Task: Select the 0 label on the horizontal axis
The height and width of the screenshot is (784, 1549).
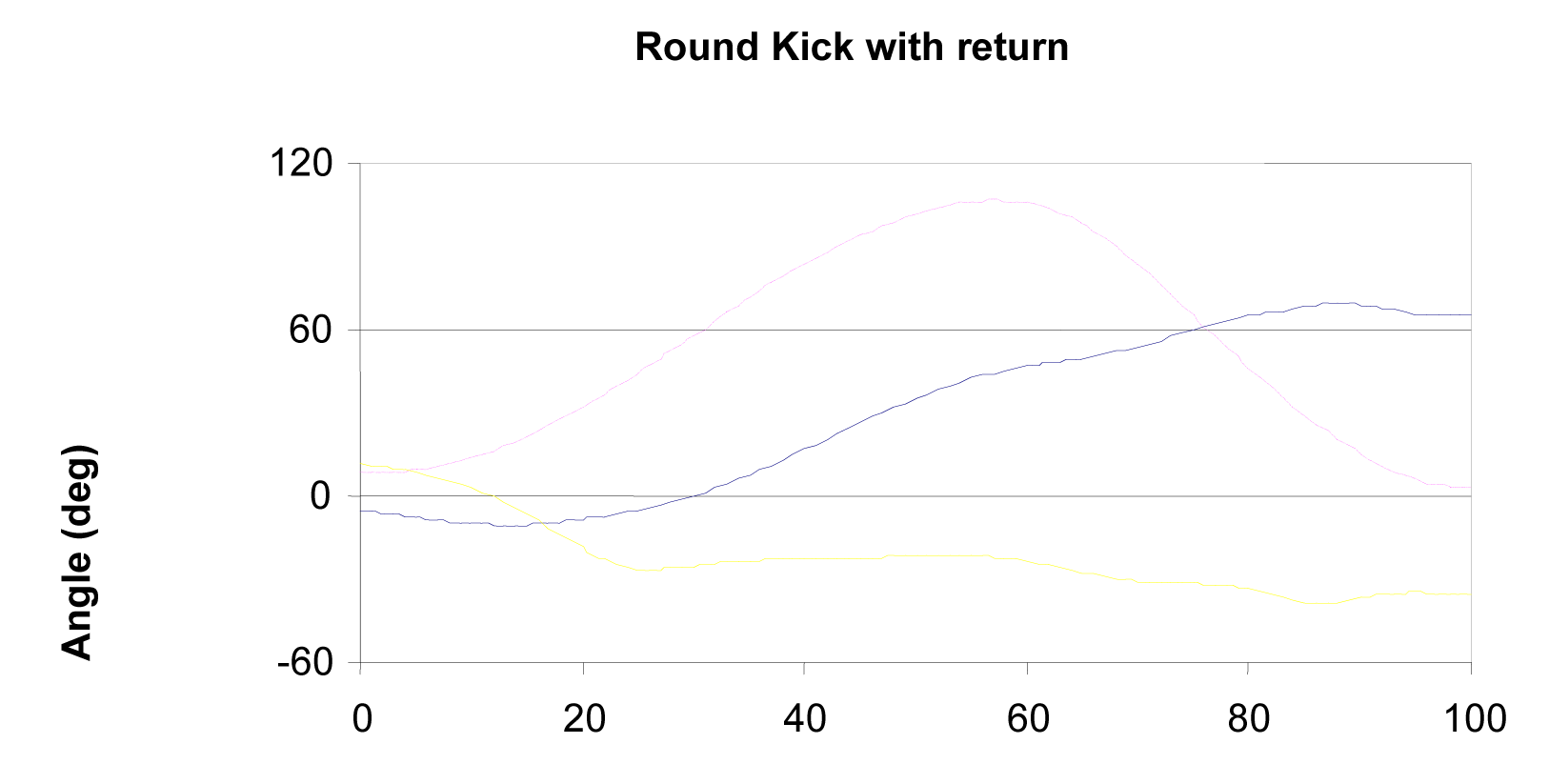Action: [x=362, y=718]
